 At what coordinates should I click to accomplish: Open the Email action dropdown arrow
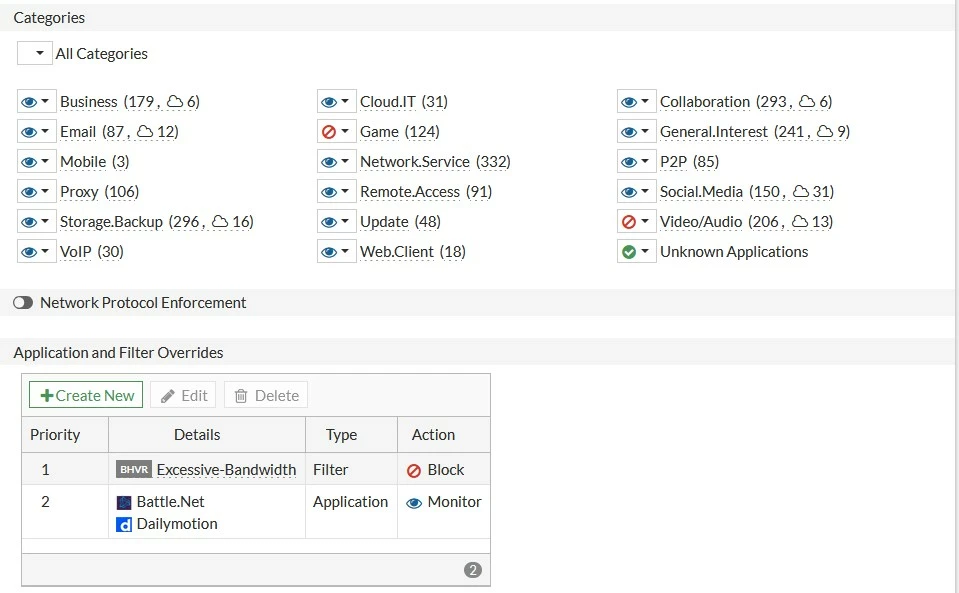point(45,131)
